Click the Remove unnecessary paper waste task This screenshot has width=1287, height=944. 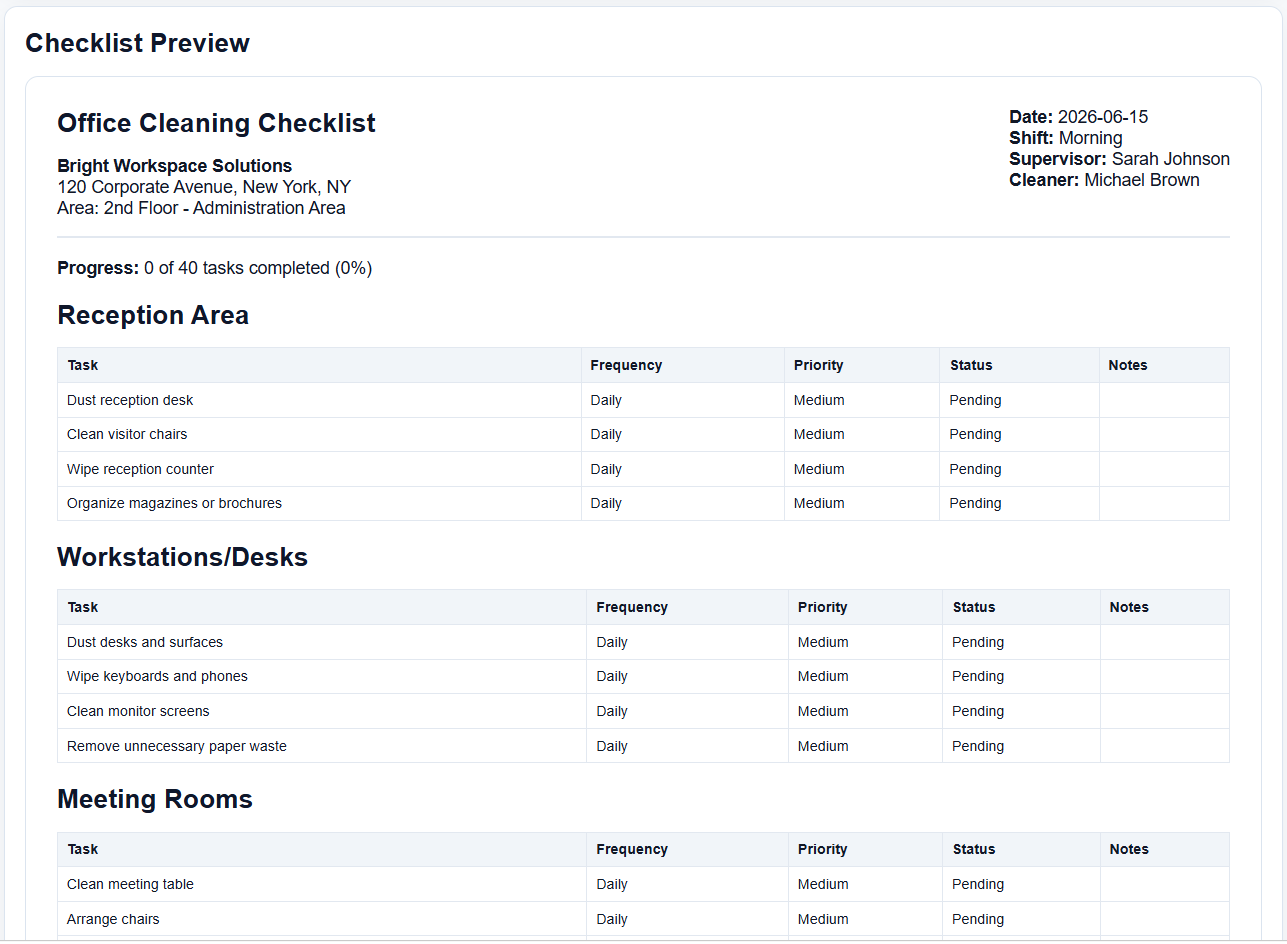point(177,746)
